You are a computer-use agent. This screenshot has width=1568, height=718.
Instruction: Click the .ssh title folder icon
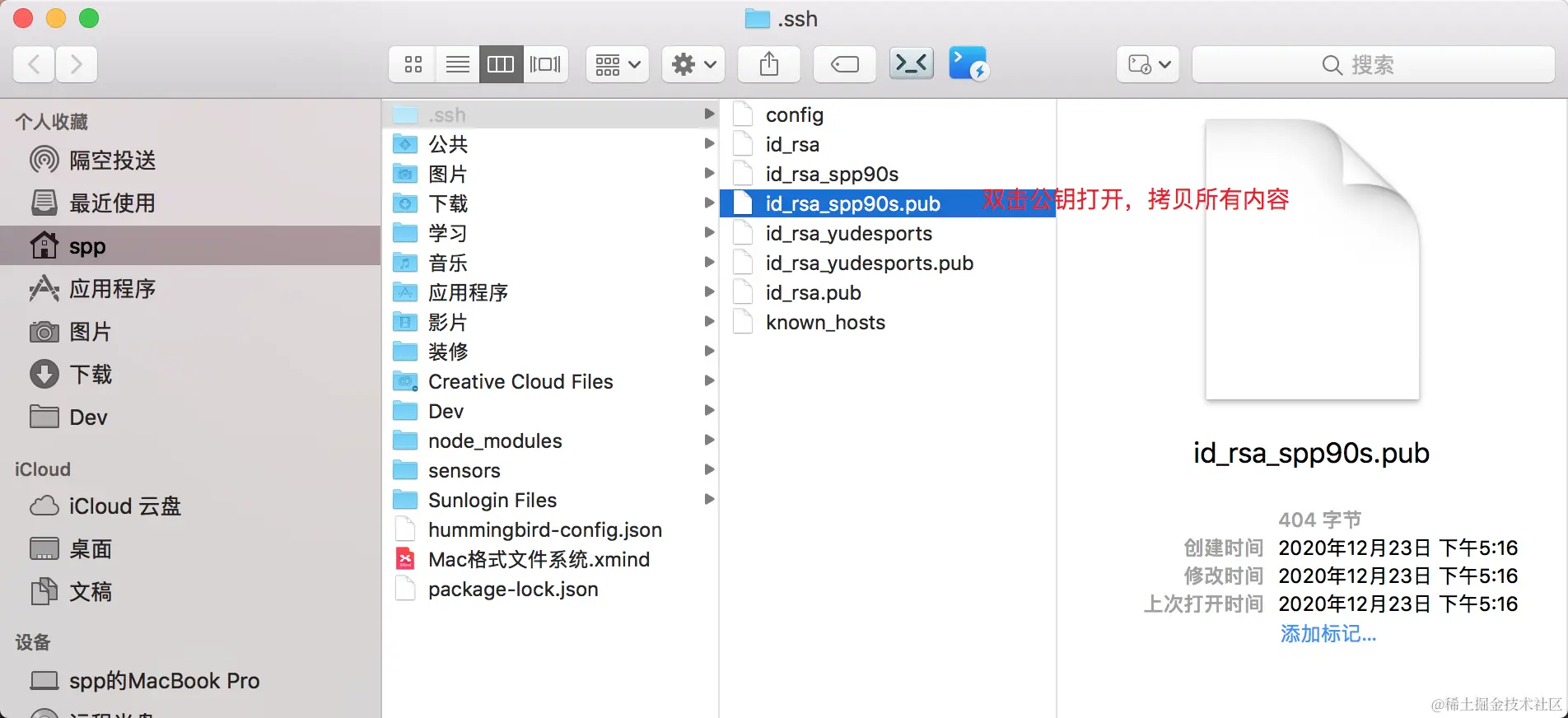[x=757, y=19]
